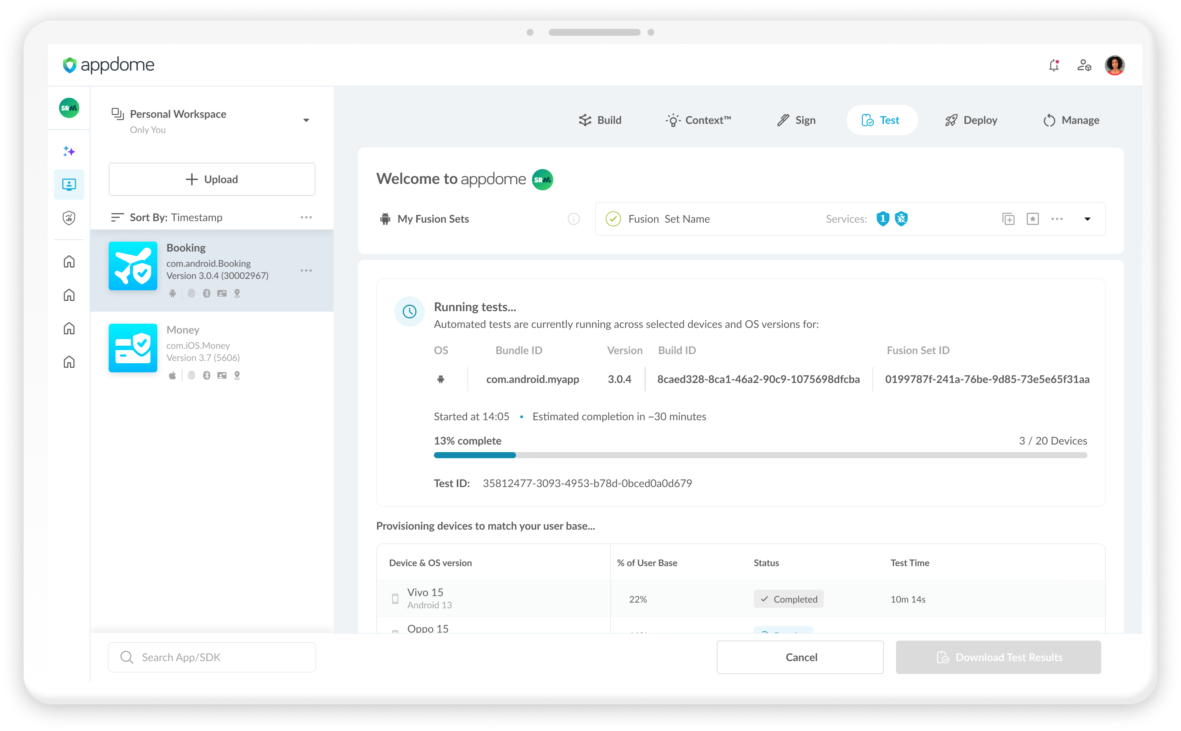The height and width of the screenshot is (731, 1181).
Task: Click the test progress bar
Action: point(761,455)
